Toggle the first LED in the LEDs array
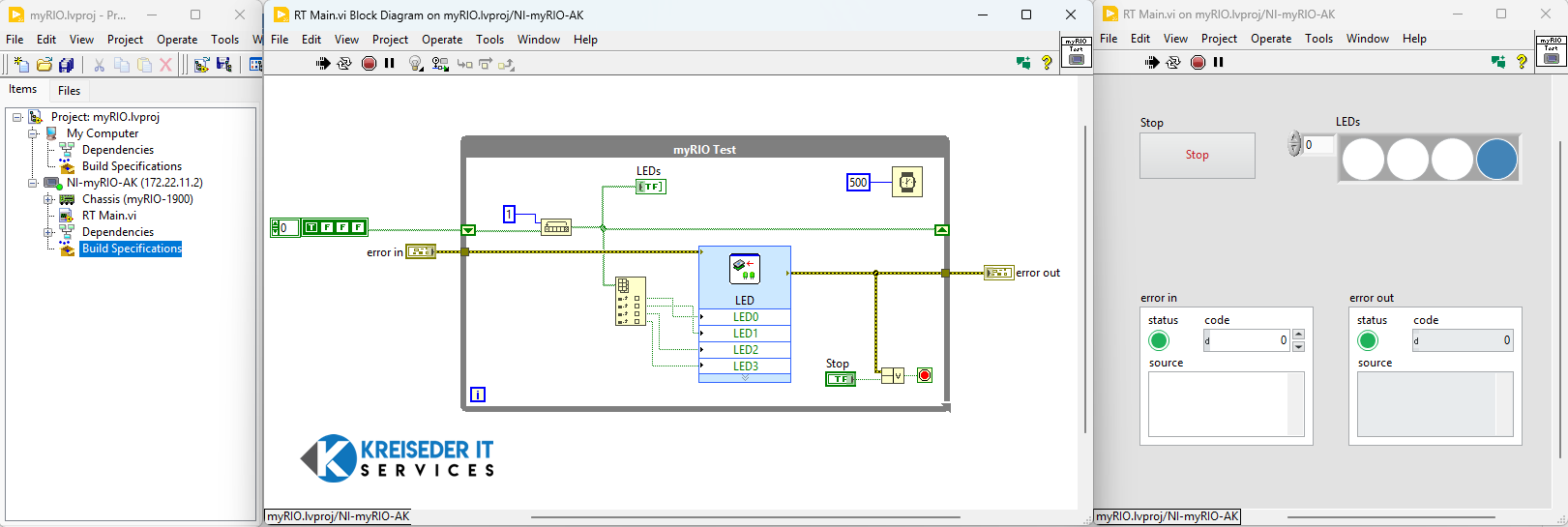Viewport: 1568px width, 527px height. 1363,160
